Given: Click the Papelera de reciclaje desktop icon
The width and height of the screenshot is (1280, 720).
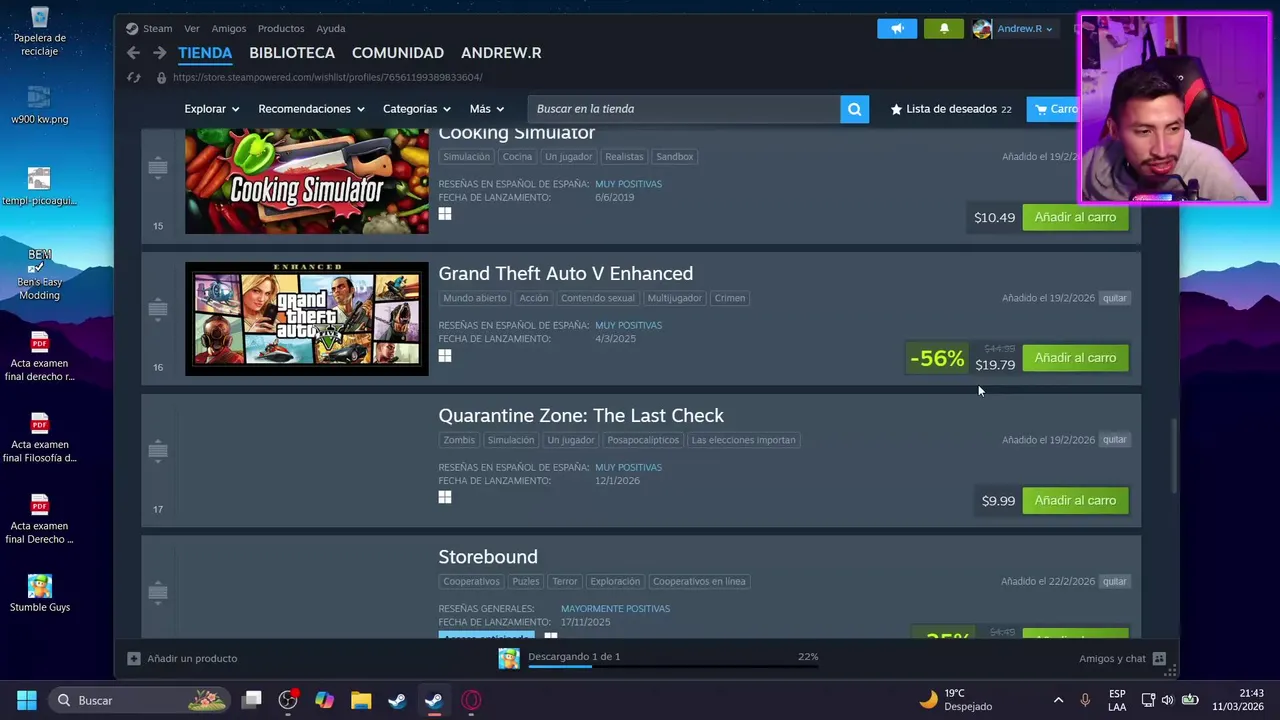Looking at the screenshot, I should click(x=40, y=31).
